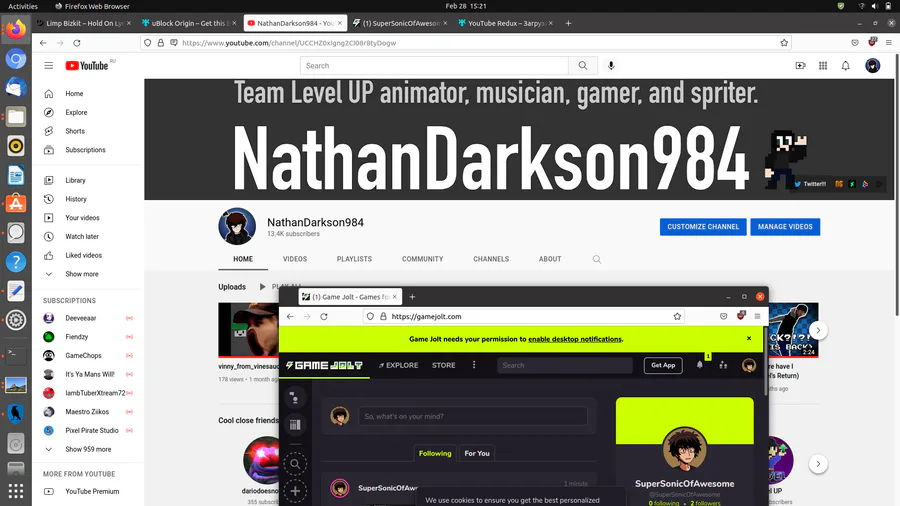This screenshot has width=900, height=506.
Task: Click the YouTube search input field
Action: 435,65
